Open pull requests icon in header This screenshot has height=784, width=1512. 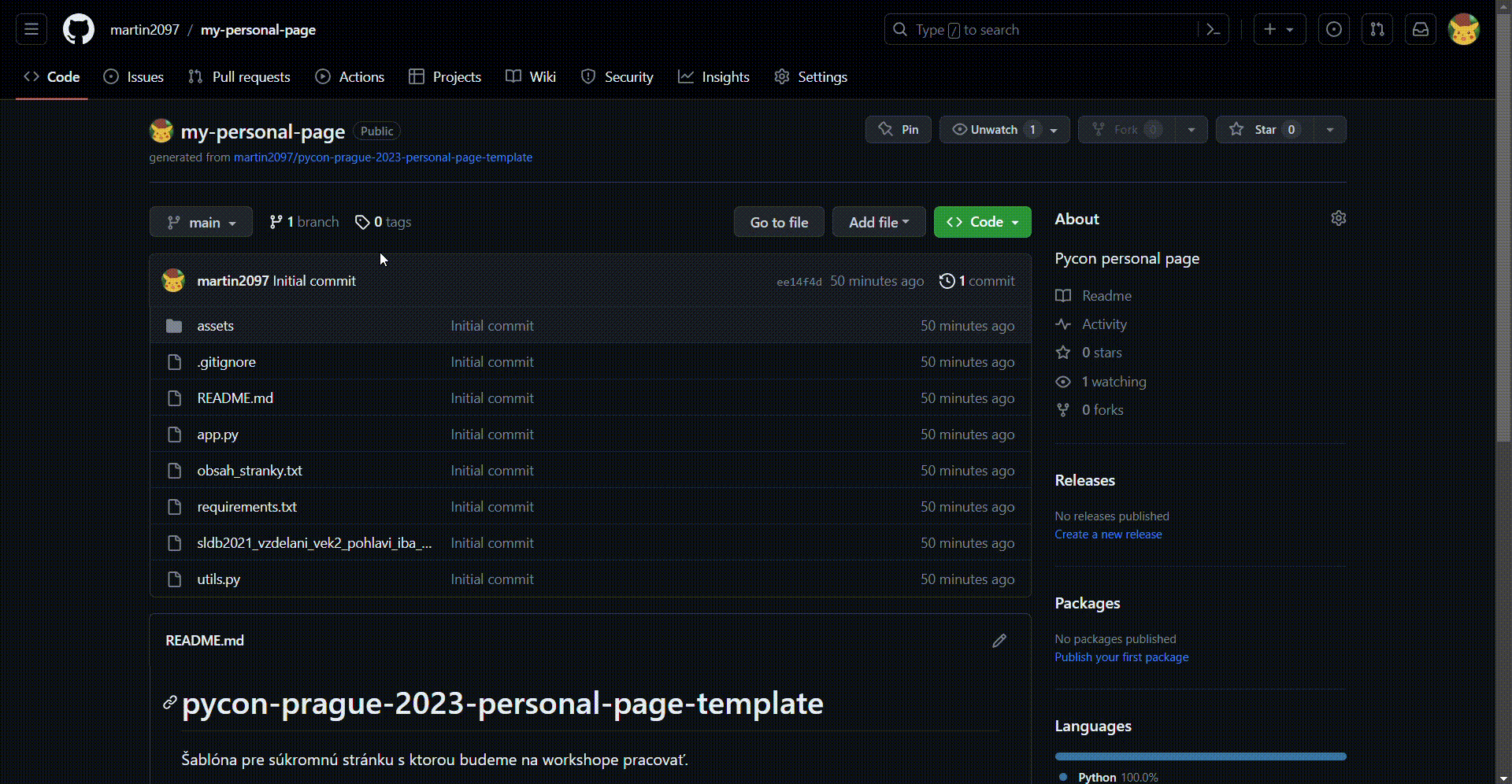click(x=1377, y=30)
